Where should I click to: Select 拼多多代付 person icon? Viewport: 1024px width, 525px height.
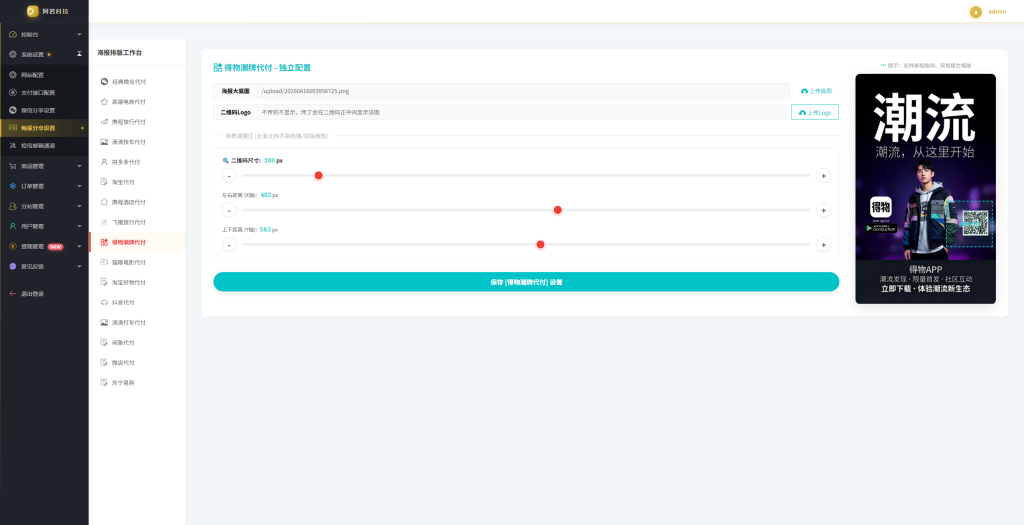point(104,162)
